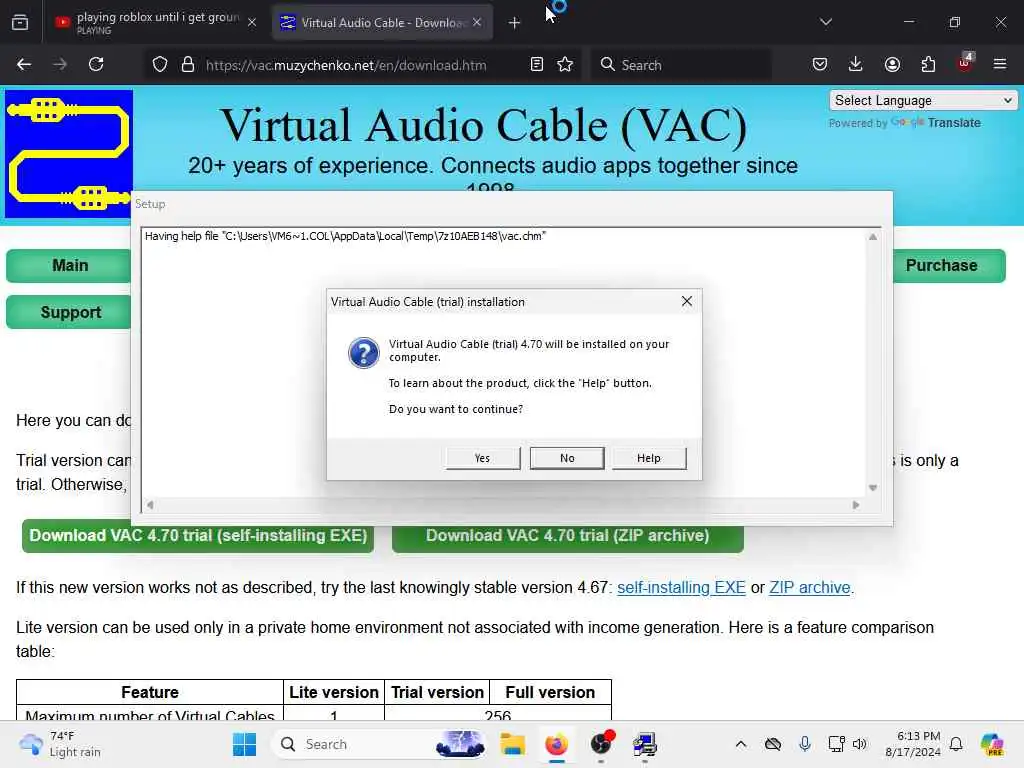Click No in the installation dialog

click(x=567, y=458)
